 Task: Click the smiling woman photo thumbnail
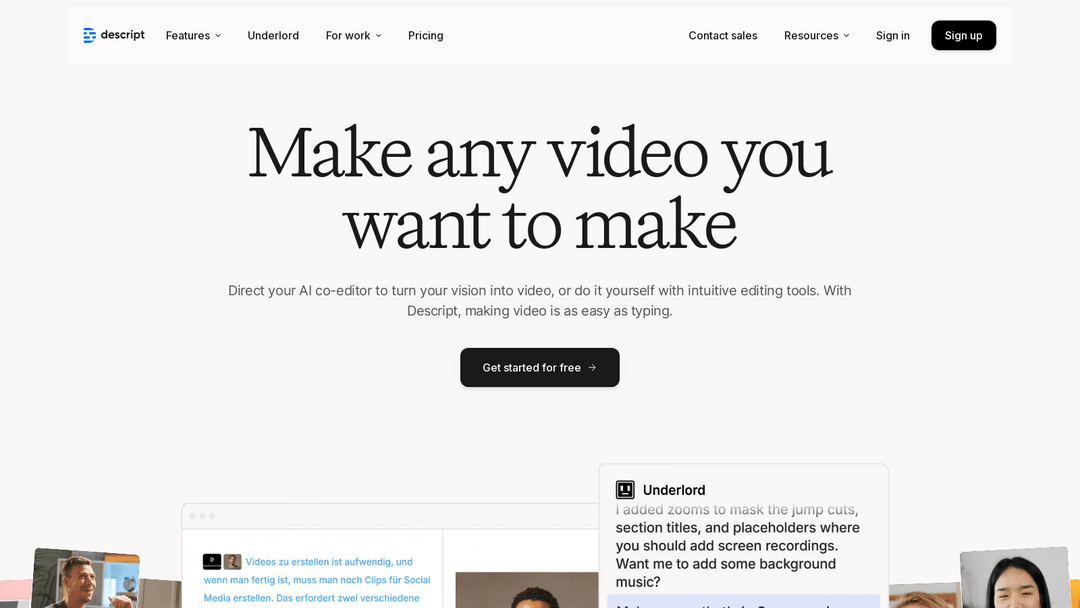click(x=1015, y=578)
